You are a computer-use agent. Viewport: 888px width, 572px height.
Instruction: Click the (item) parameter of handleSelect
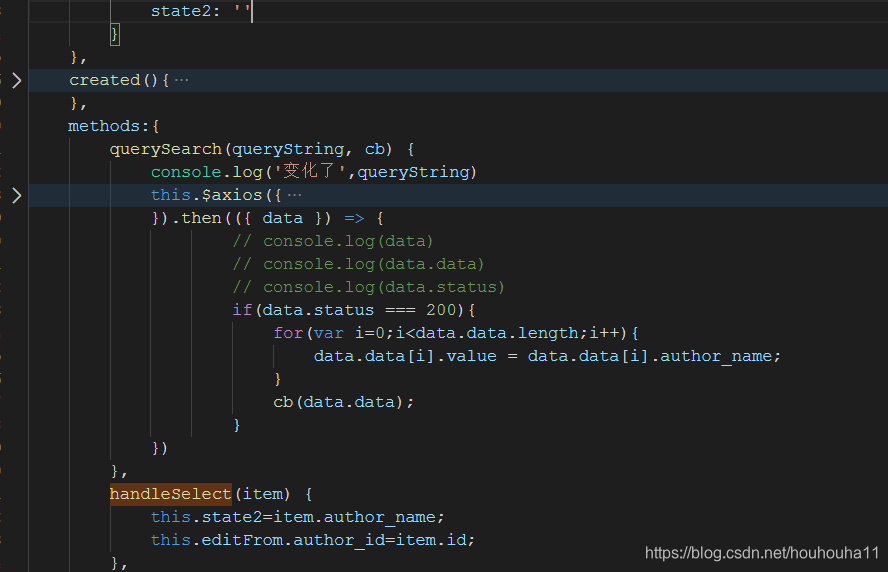tap(263, 494)
